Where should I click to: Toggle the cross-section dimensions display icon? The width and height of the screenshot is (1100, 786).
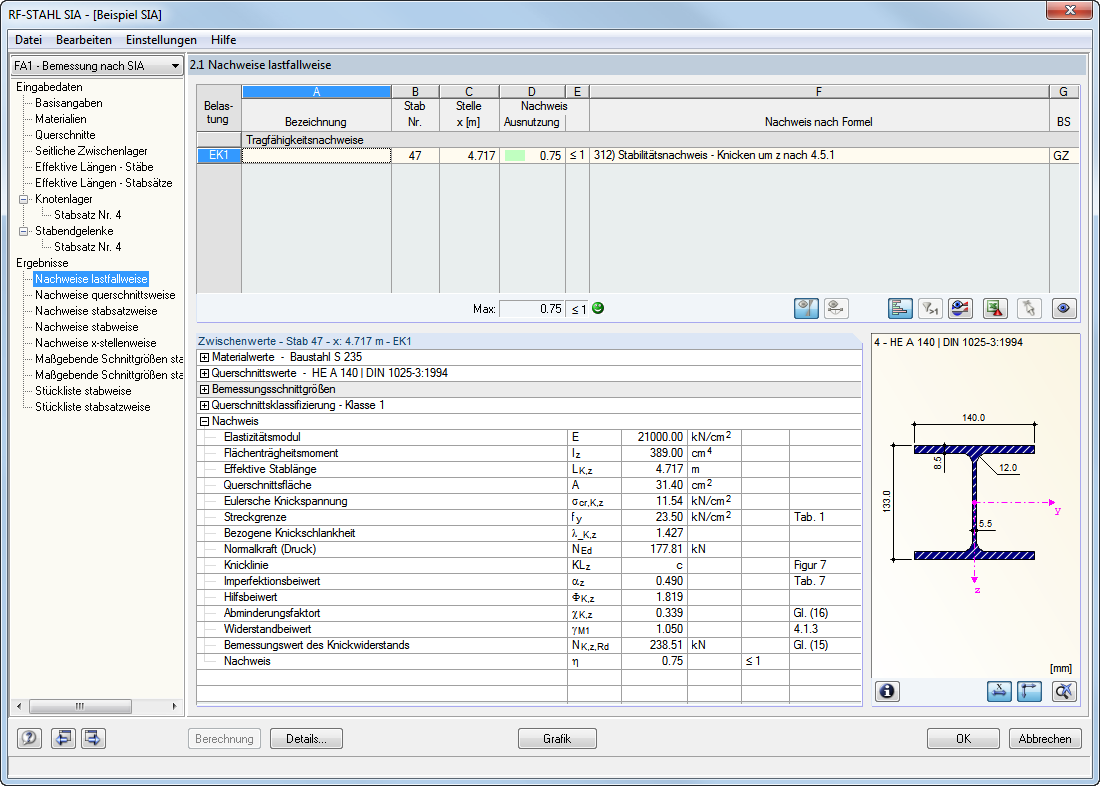point(999,691)
